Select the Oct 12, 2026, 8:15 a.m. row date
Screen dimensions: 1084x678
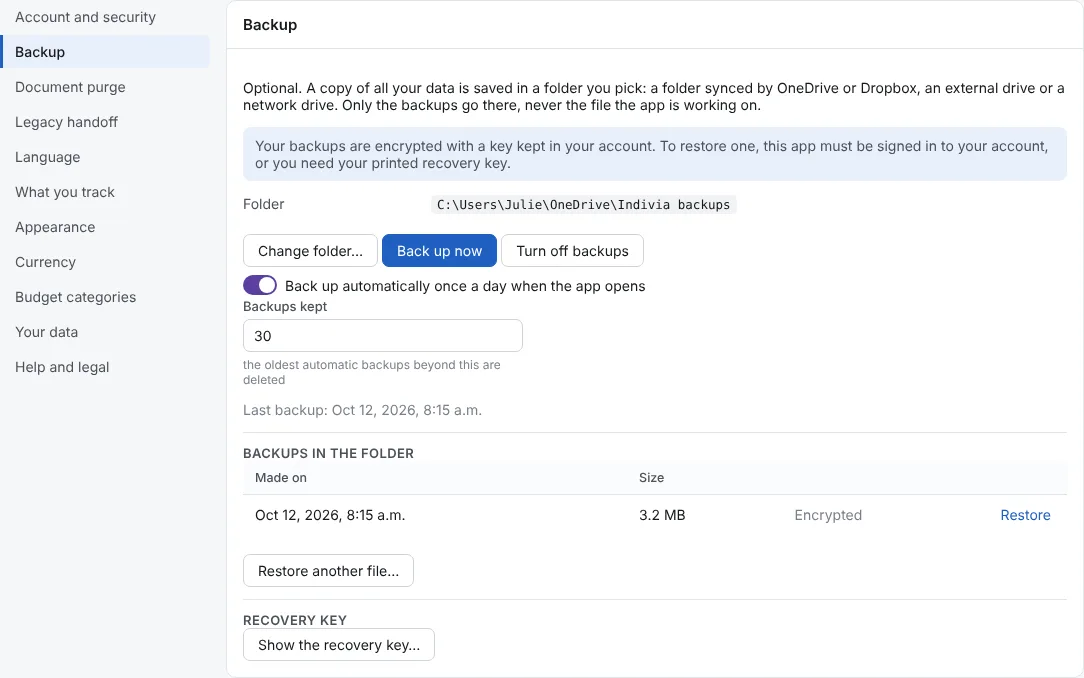(x=330, y=515)
